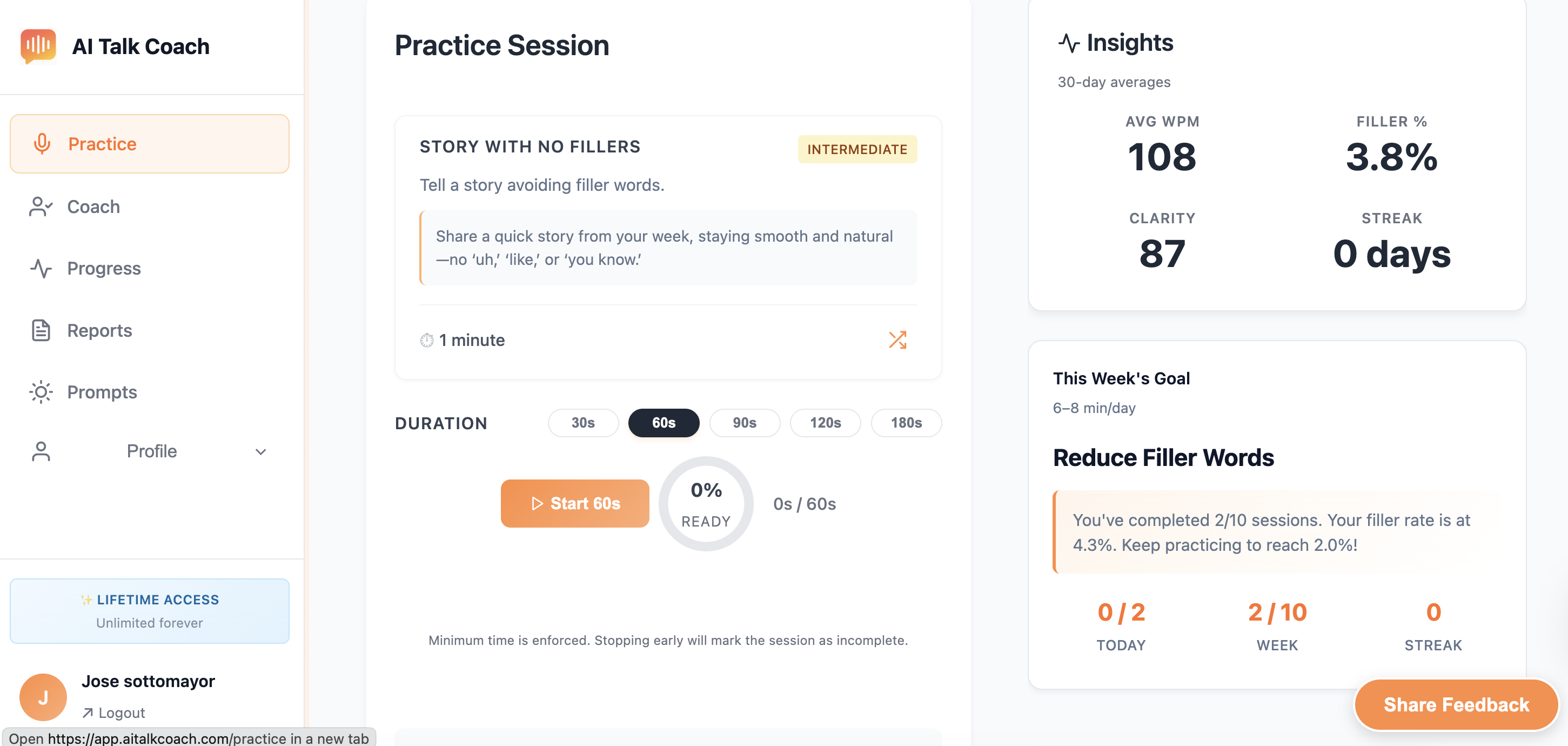Click the circular 0% progress indicator
Viewport: 1568px width, 746px height.
click(706, 504)
